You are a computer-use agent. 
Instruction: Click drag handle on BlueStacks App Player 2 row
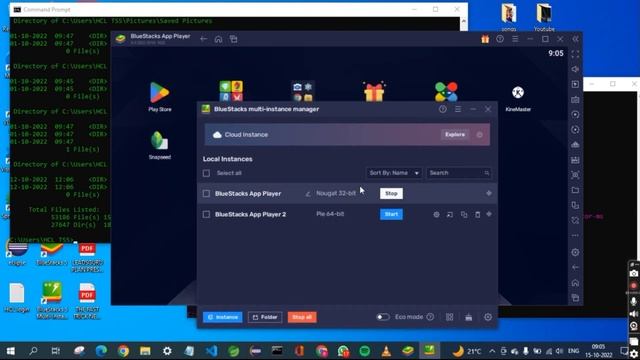tap(489, 214)
